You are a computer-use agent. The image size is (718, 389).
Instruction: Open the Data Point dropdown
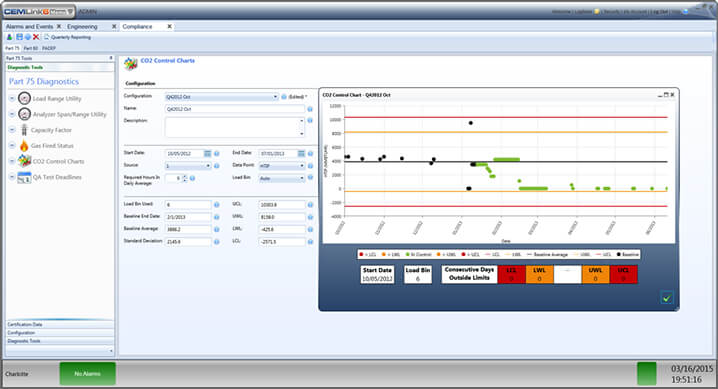[x=282, y=166]
